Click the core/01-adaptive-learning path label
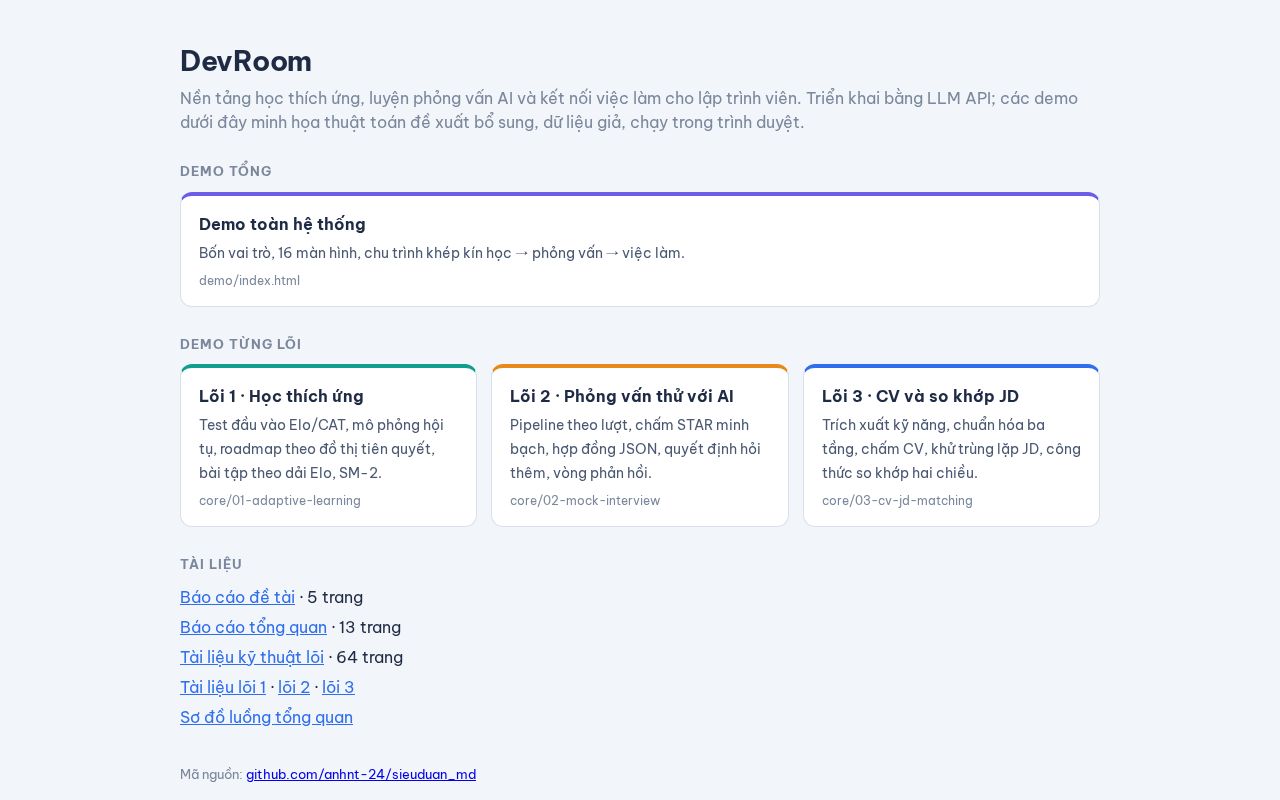1280x800 pixels. click(x=280, y=501)
